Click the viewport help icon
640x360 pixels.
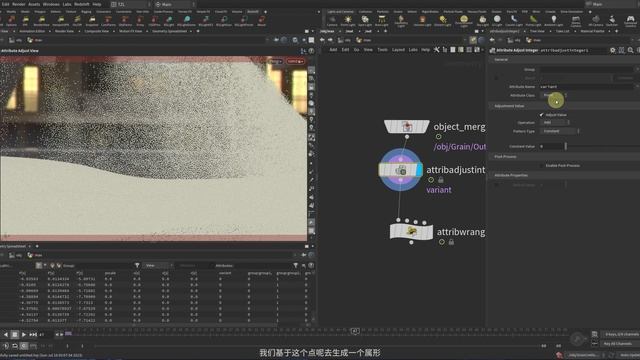(311, 51)
